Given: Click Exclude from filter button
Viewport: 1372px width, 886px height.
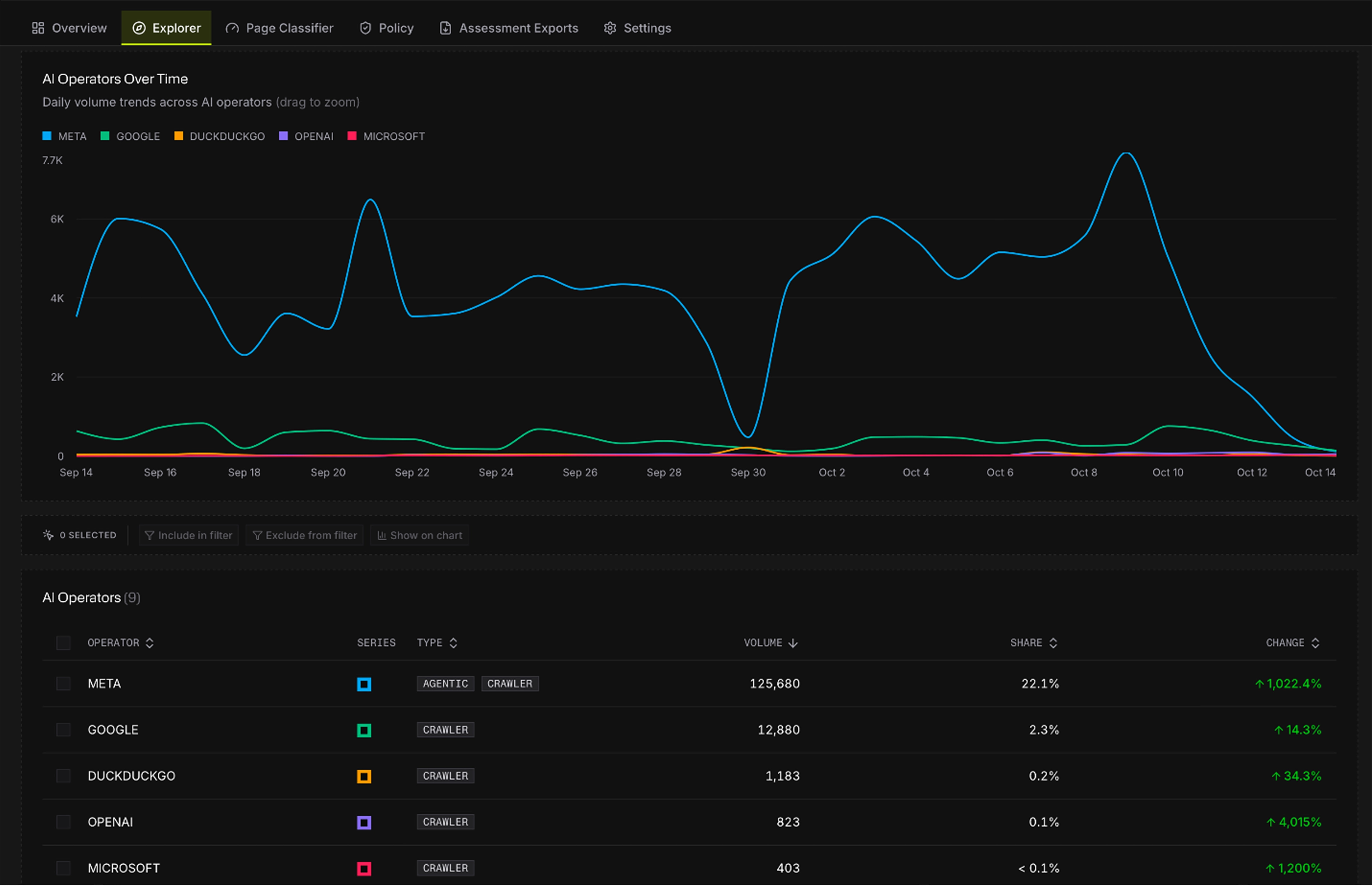Looking at the screenshot, I should click(x=304, y=536).
